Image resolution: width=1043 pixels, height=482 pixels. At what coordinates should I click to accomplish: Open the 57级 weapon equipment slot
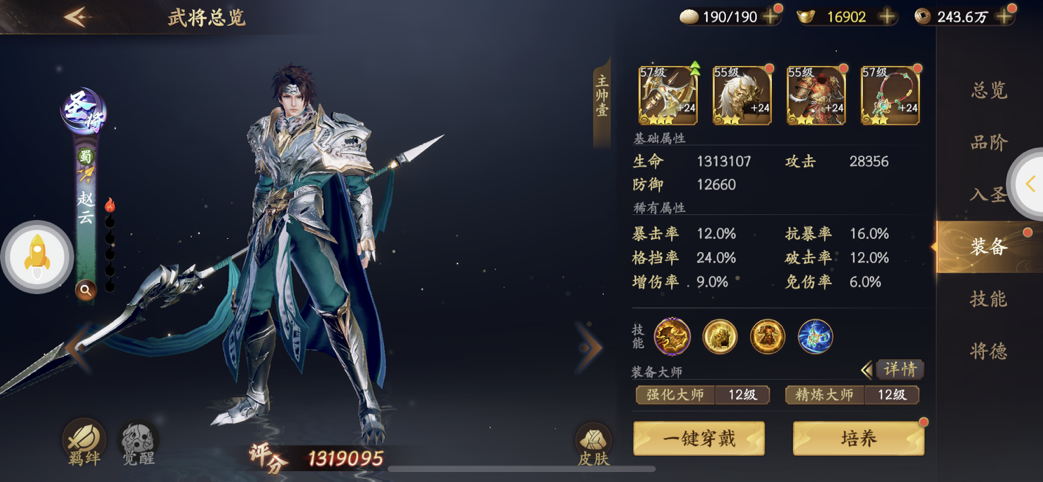[x=668, y=96]
